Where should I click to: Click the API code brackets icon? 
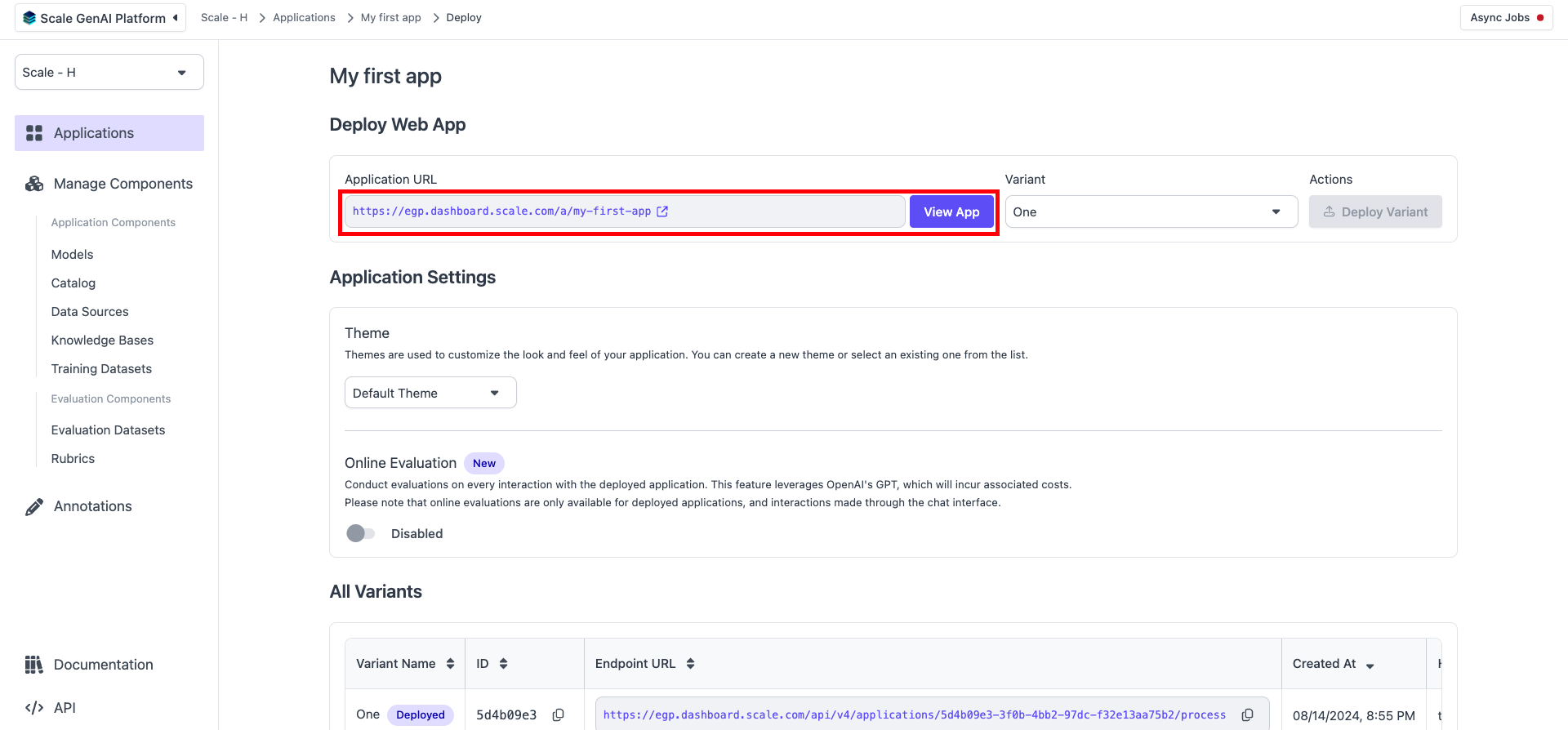pos(34,708)
